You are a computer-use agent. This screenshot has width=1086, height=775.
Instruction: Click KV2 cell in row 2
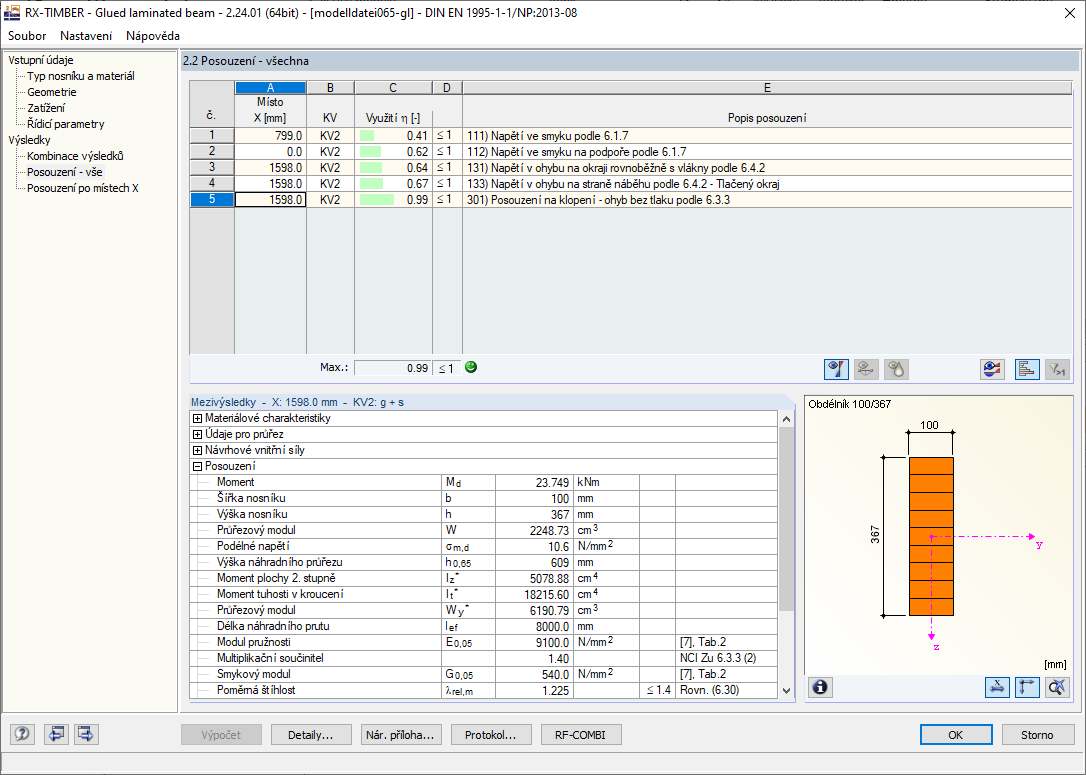pyautogui.click(x=330, y=152)
